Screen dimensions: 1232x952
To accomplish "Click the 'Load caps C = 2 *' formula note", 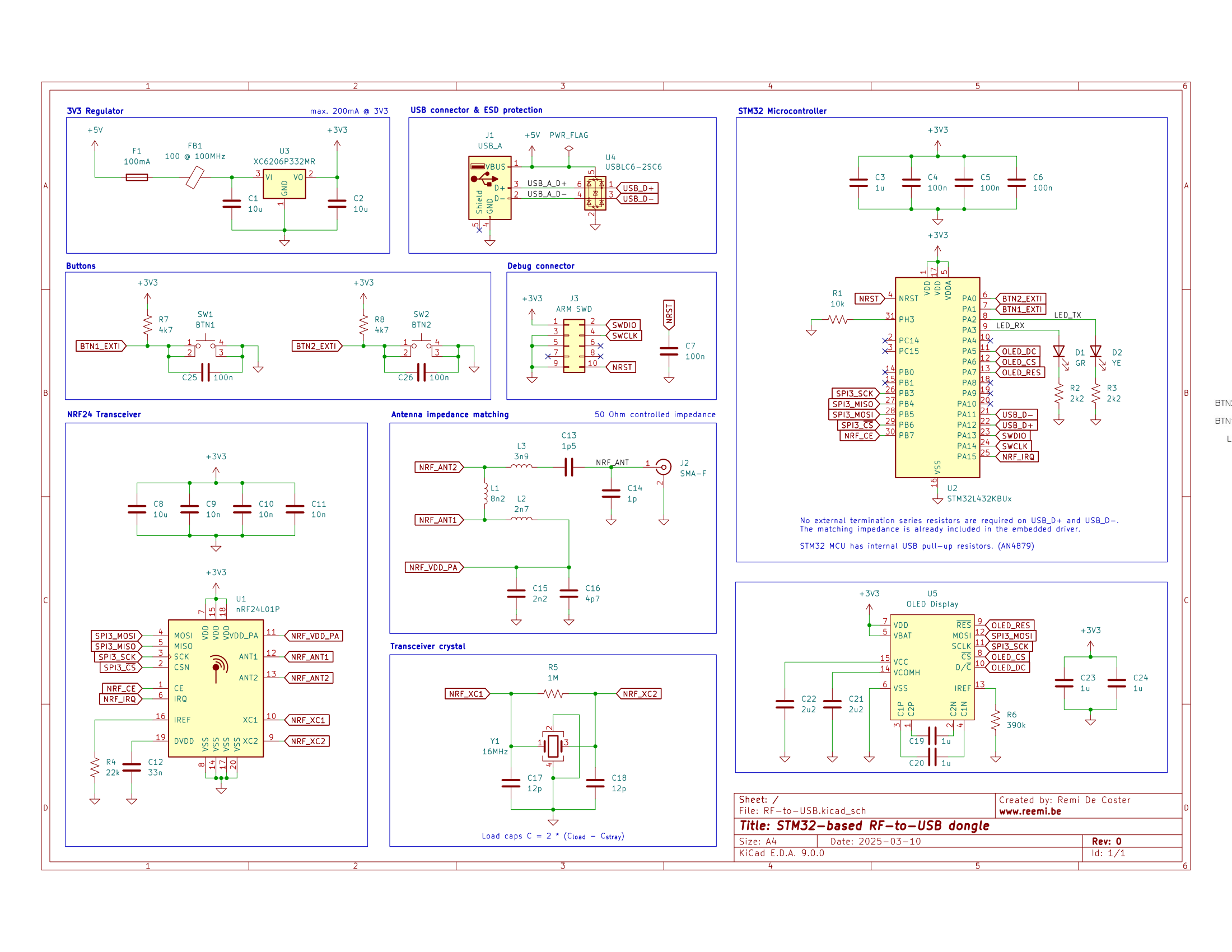I will (x=553, y=836).
